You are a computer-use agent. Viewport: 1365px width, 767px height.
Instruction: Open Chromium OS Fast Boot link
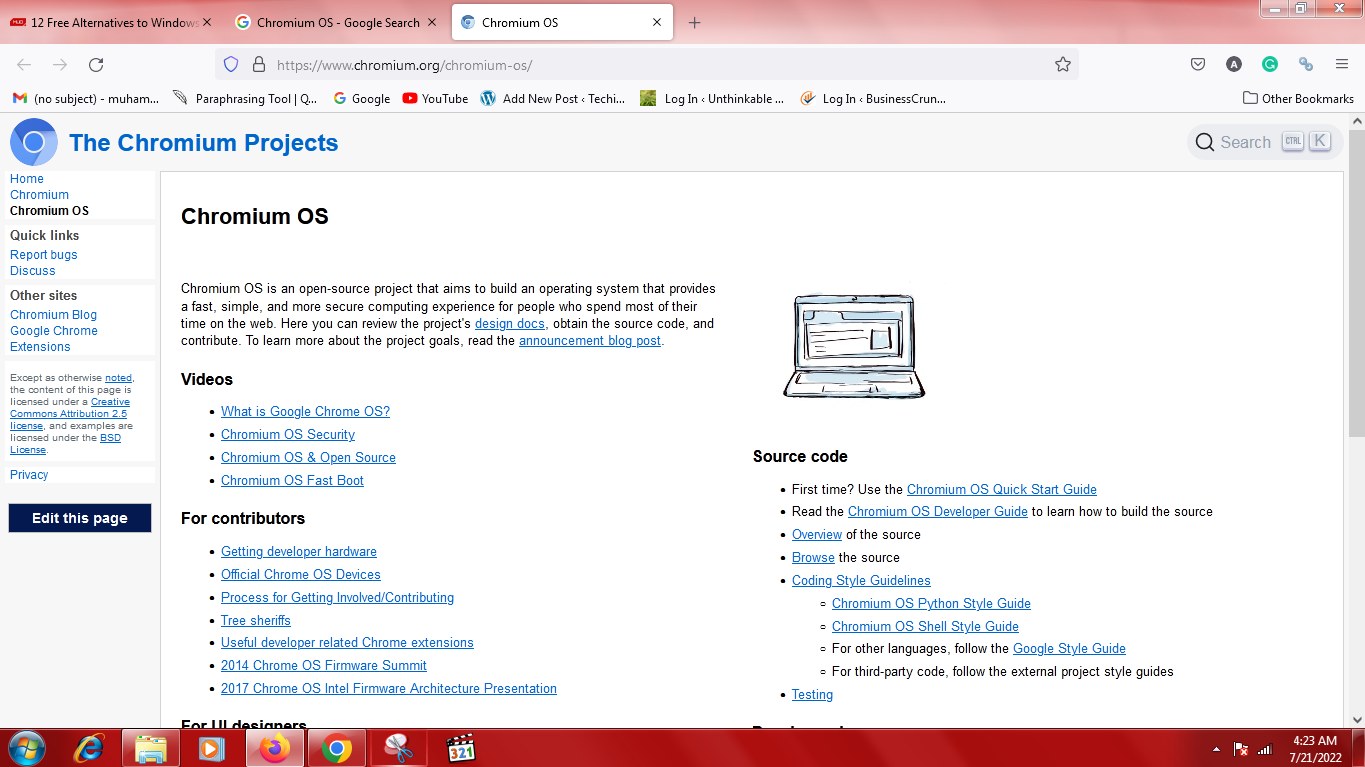[292, 481]
